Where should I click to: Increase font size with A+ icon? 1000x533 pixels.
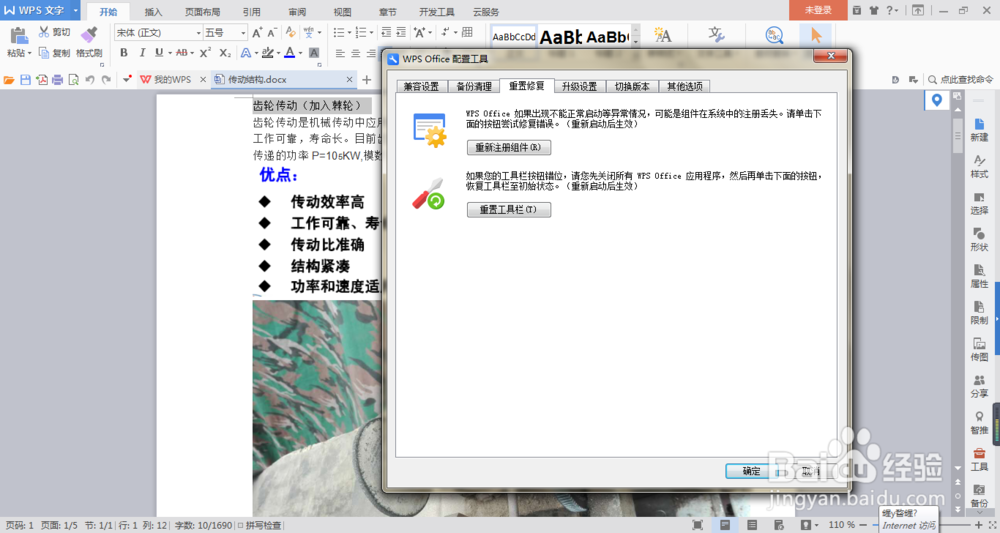[x=257, y=33]
